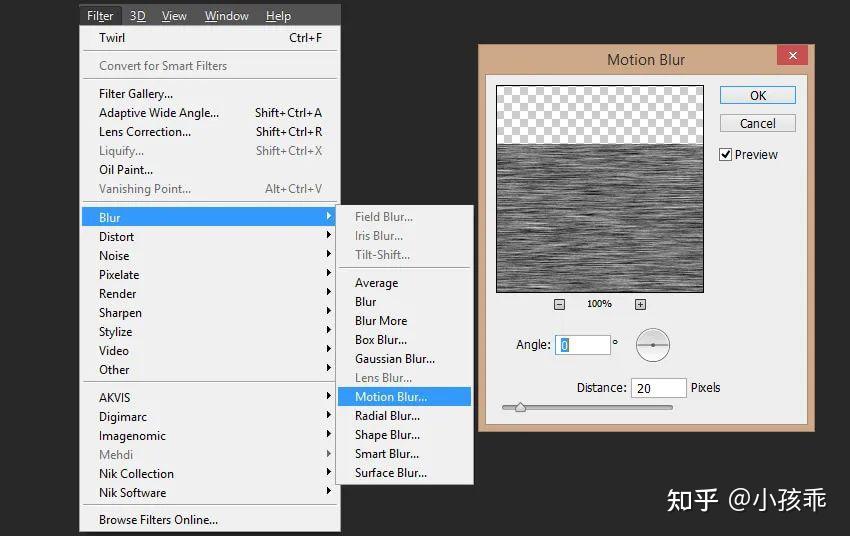Expand the Other submenu

210,369
